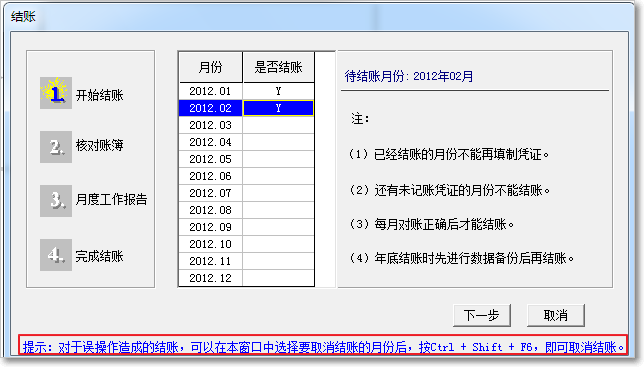Click the 月度工作报告 step label
This screenshot has height=367, width=644.
111,199
